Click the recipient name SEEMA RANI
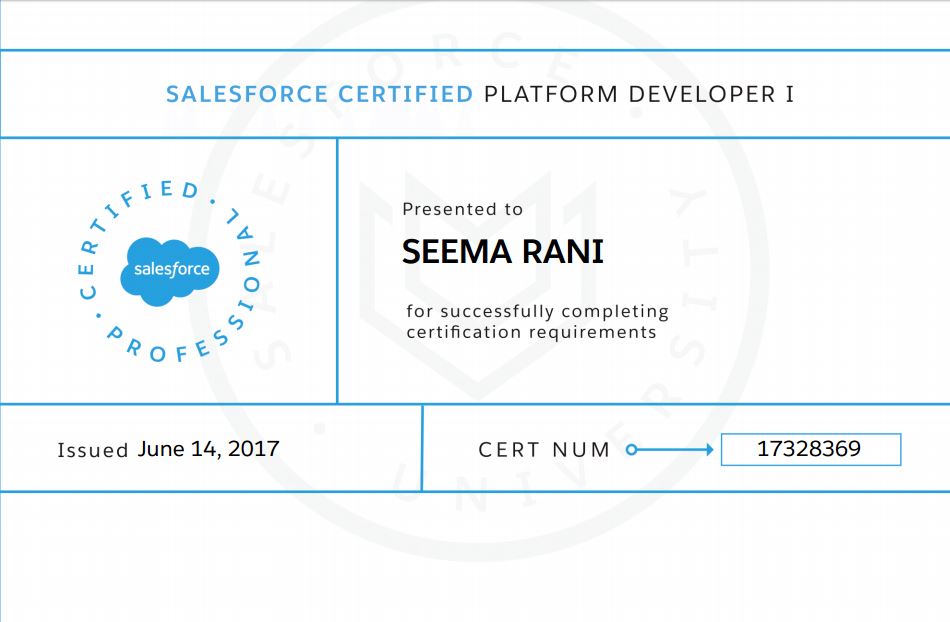950x622 pixels. (x=502, y=252)
